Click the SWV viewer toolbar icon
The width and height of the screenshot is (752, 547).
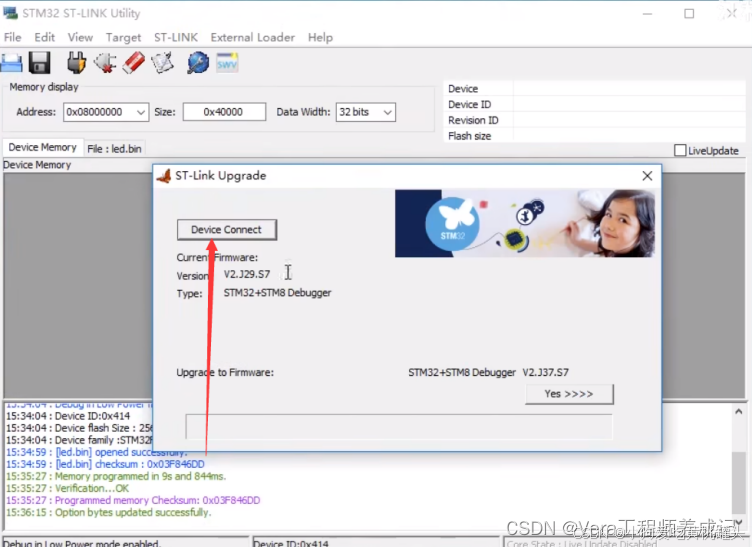point(227,63)
